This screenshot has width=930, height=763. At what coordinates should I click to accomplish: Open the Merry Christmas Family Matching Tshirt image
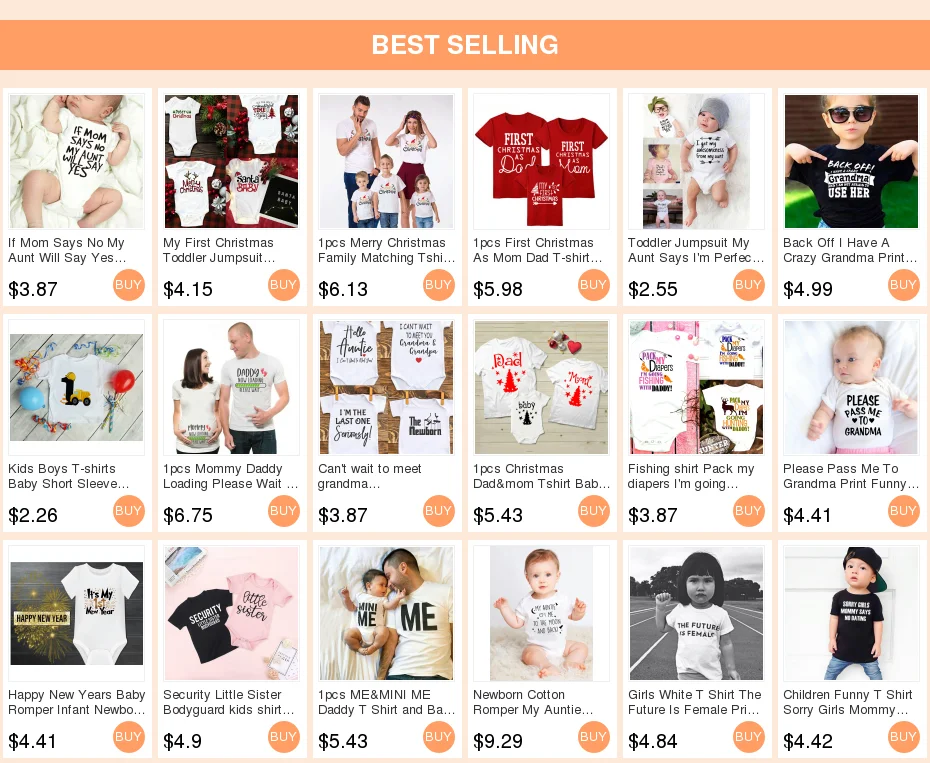pyautogui.click(x=386, y=161)
